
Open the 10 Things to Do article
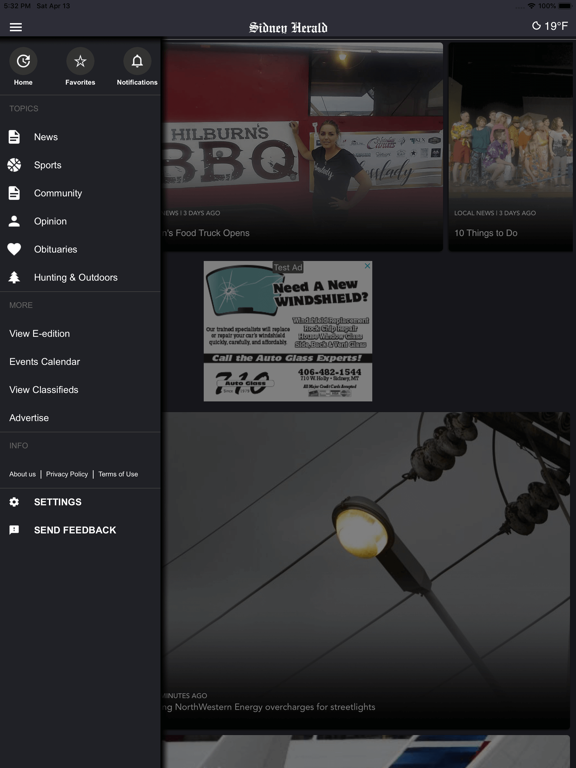510,147
